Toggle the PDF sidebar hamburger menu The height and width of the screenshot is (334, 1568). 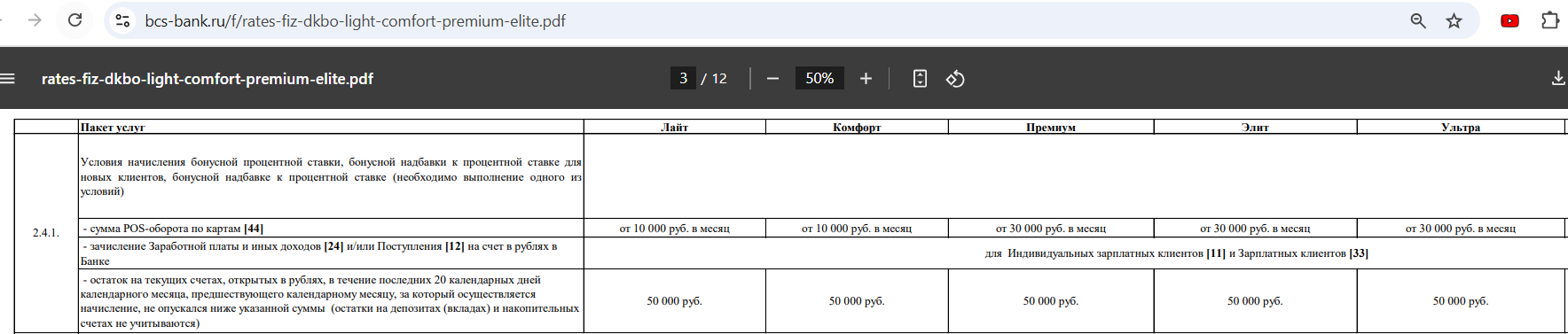[8, 79]
